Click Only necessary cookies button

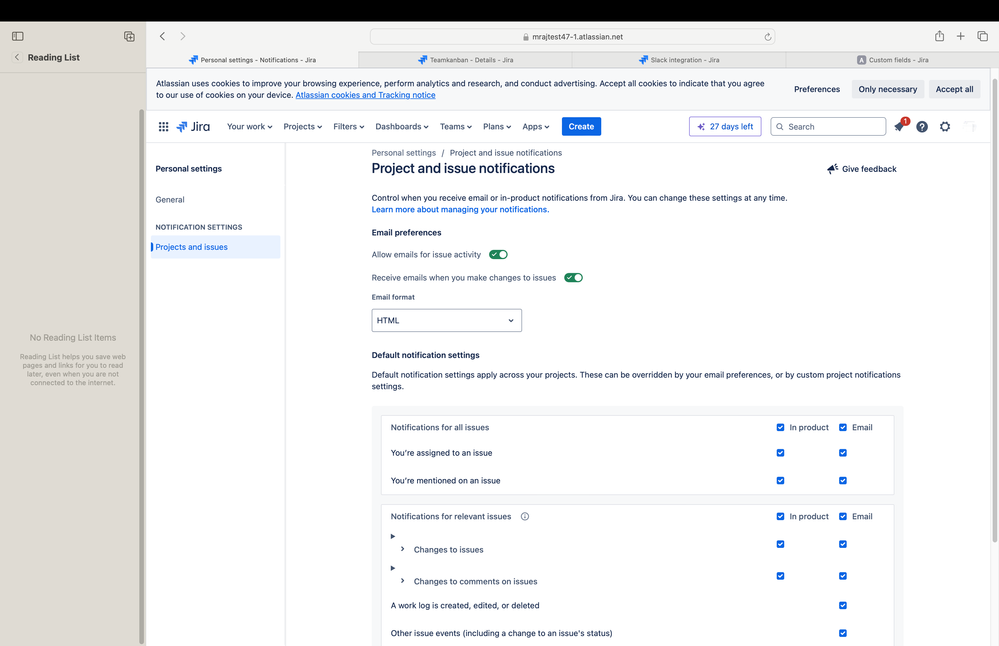pyautogui.click(x=888, y=89)
